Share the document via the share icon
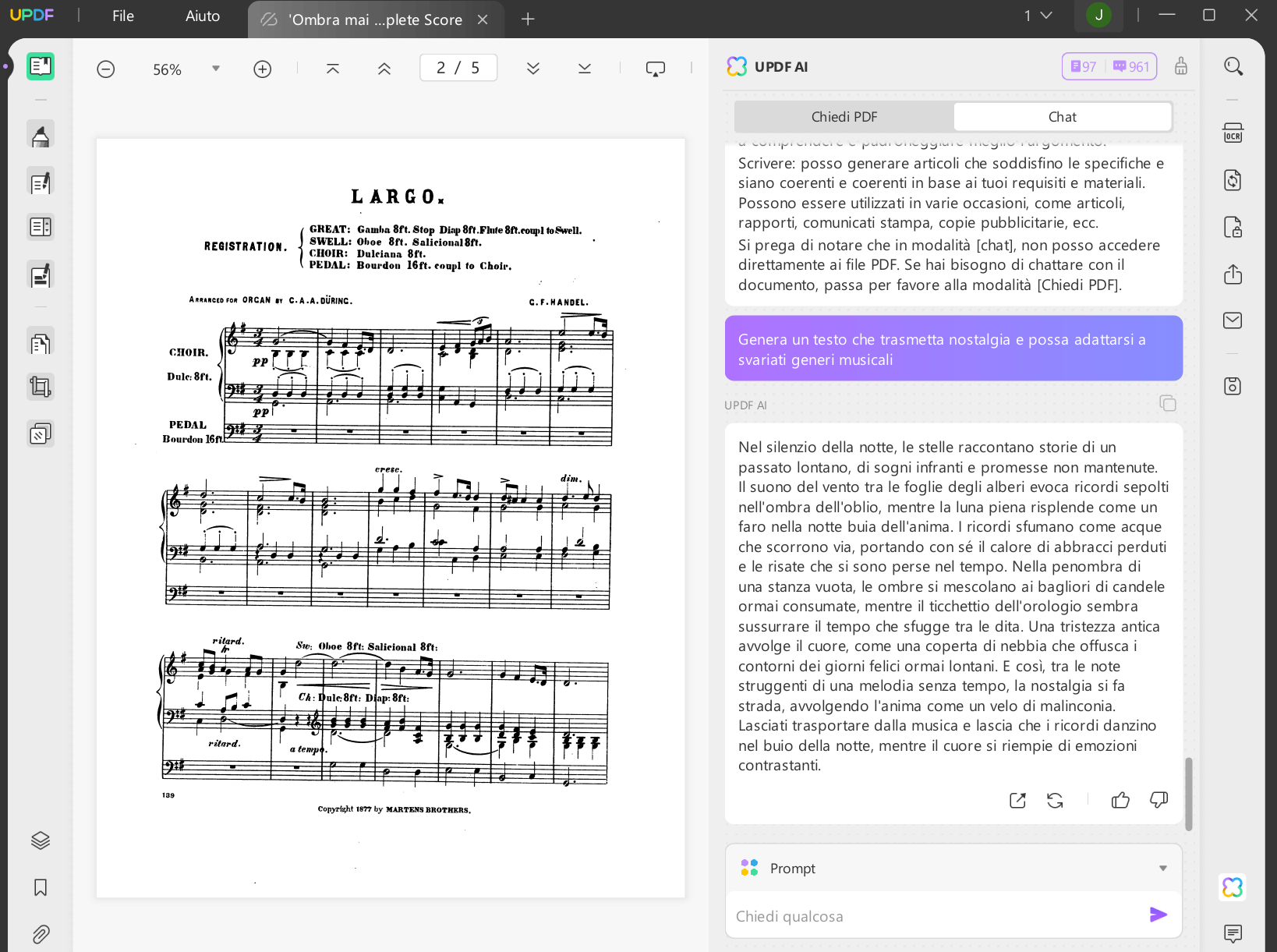The width and height of the screenshot is (1277, 952). coord(1233,274)
